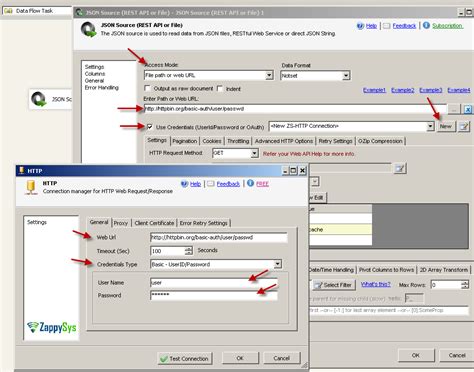Click the edit icon beside the grayed field
The width and height of the screenshot is (474, 372).
[x=400, y=169]
